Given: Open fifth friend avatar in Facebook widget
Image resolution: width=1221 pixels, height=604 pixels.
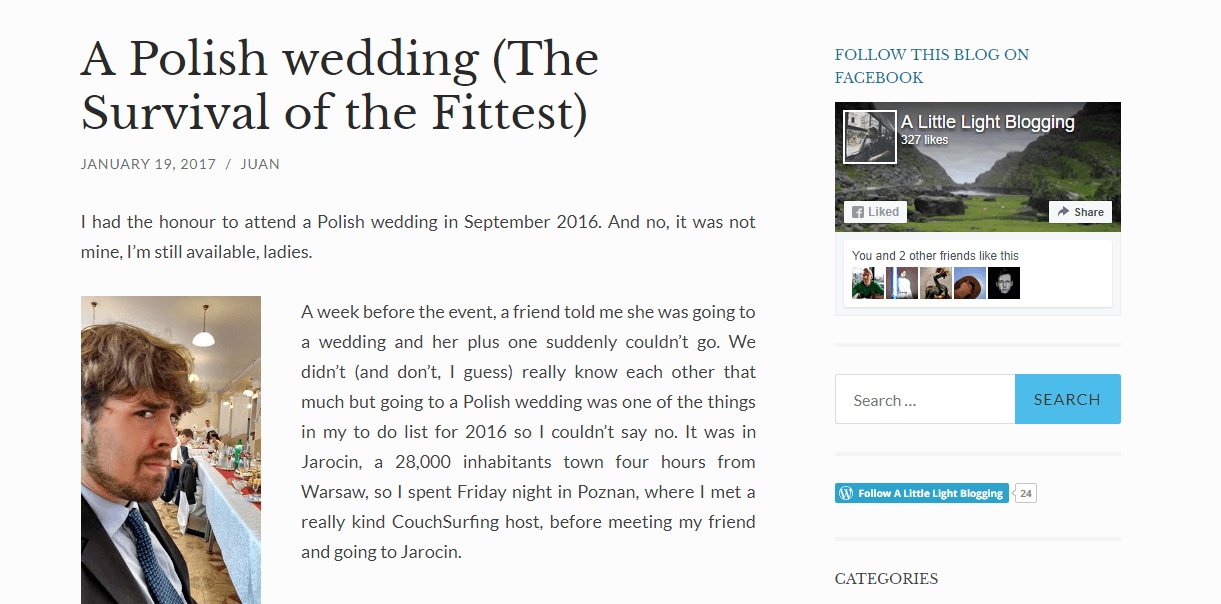Looking at the screenshot, I should (1004, 283).
